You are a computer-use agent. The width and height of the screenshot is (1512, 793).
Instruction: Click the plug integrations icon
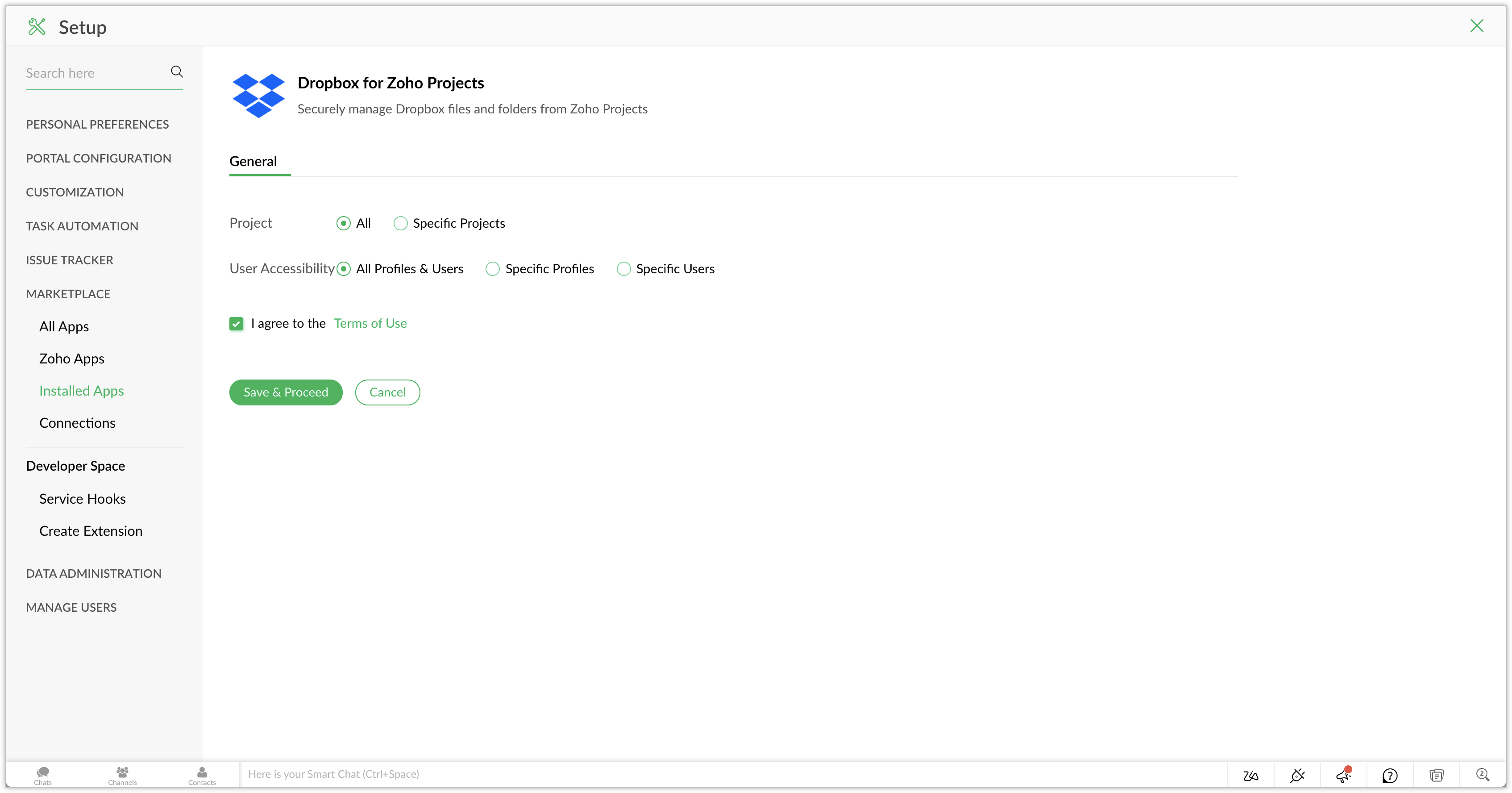(x=1297, y=776)
